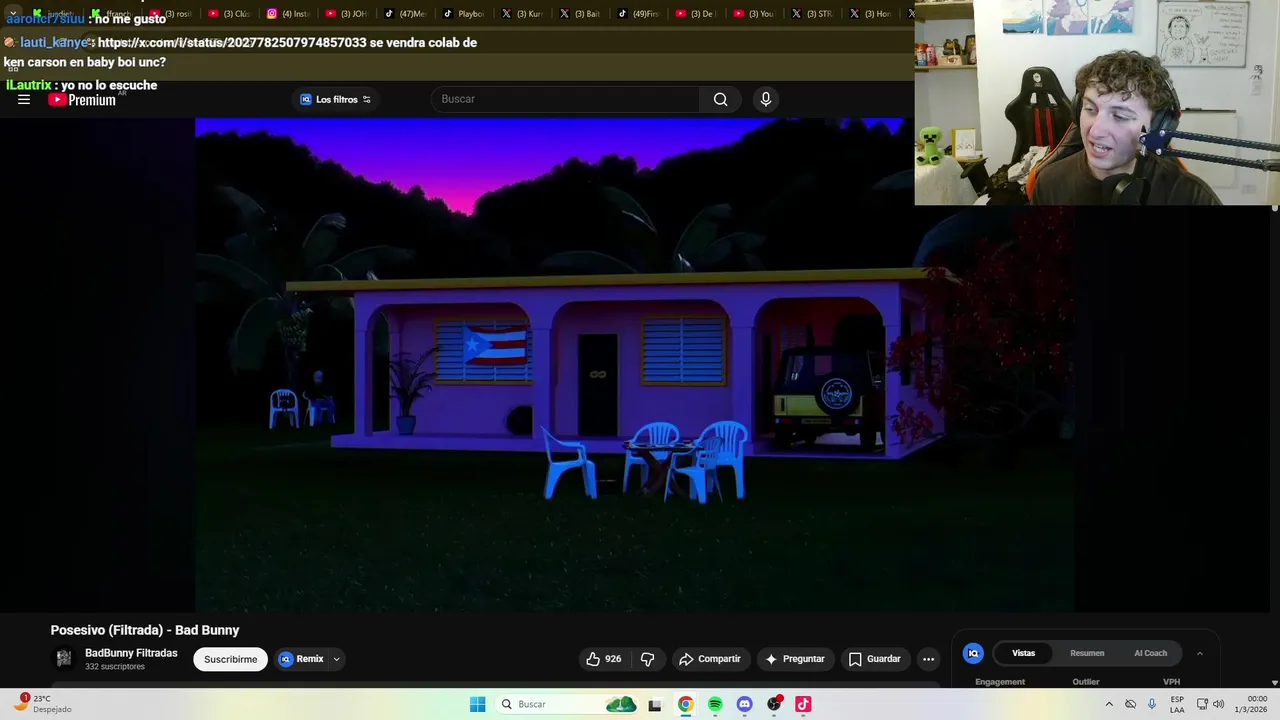Screen dimensions: 1280x720
Task: Click the IQ panel logo icon
Action: (973, 653)
